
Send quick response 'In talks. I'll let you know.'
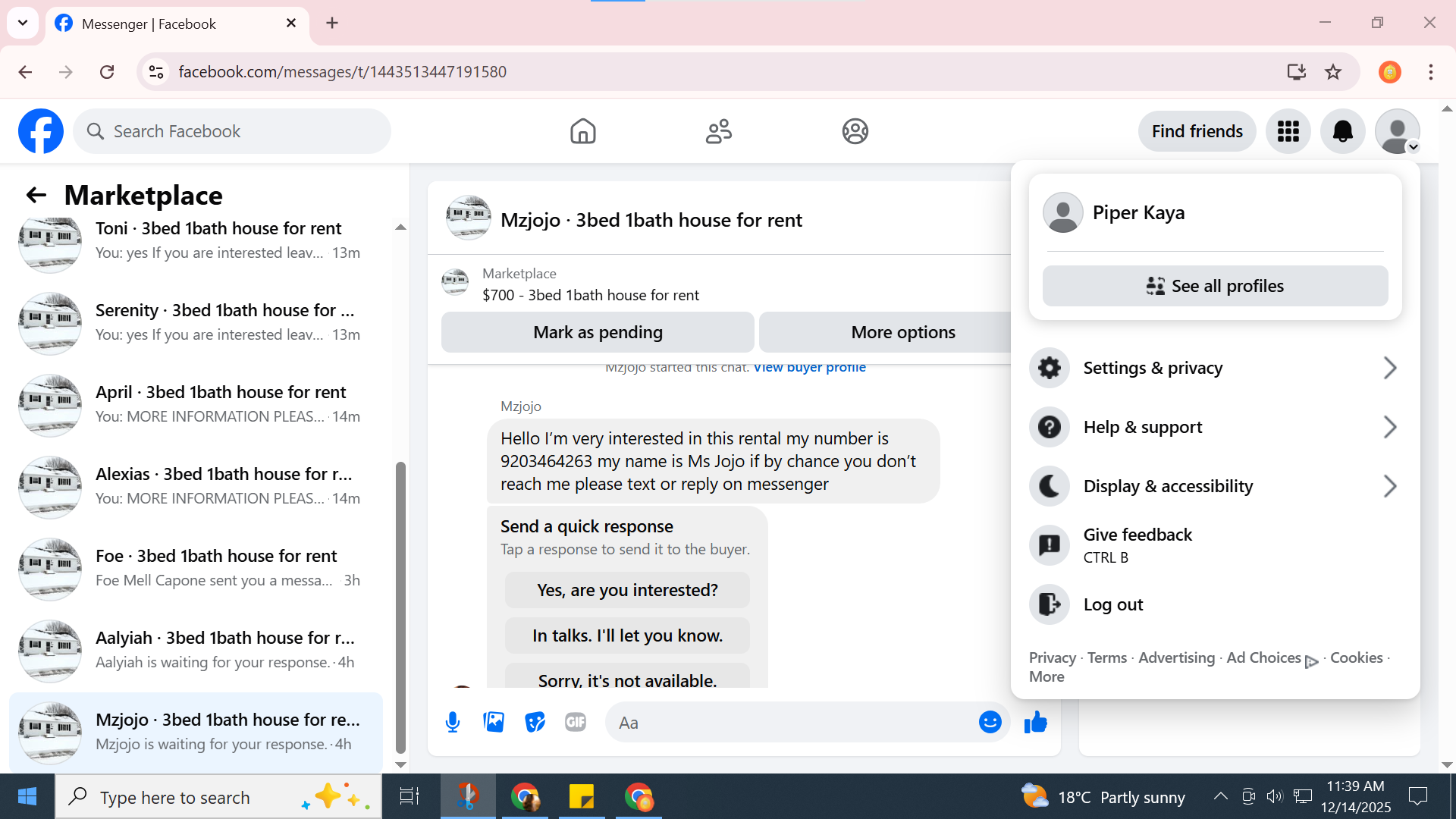pyautogui.click(x=627, y=635)
